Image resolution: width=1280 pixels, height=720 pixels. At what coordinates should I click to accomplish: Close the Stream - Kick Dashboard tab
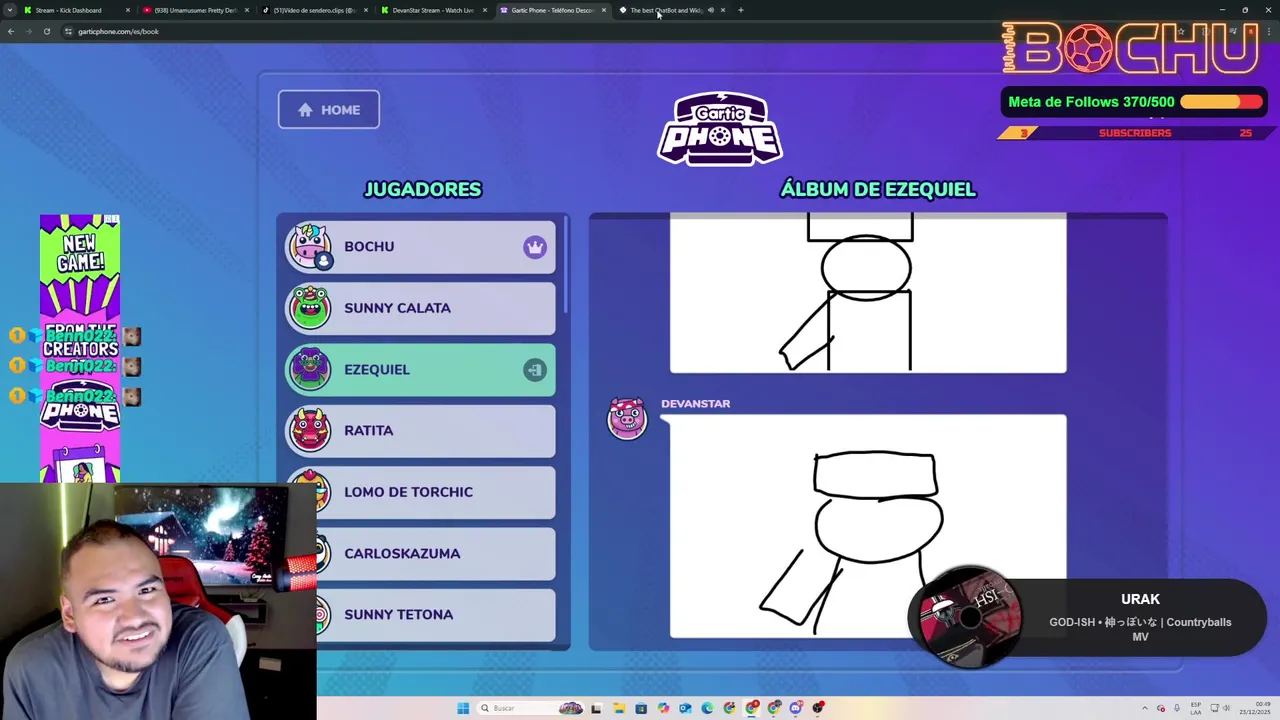127,10
